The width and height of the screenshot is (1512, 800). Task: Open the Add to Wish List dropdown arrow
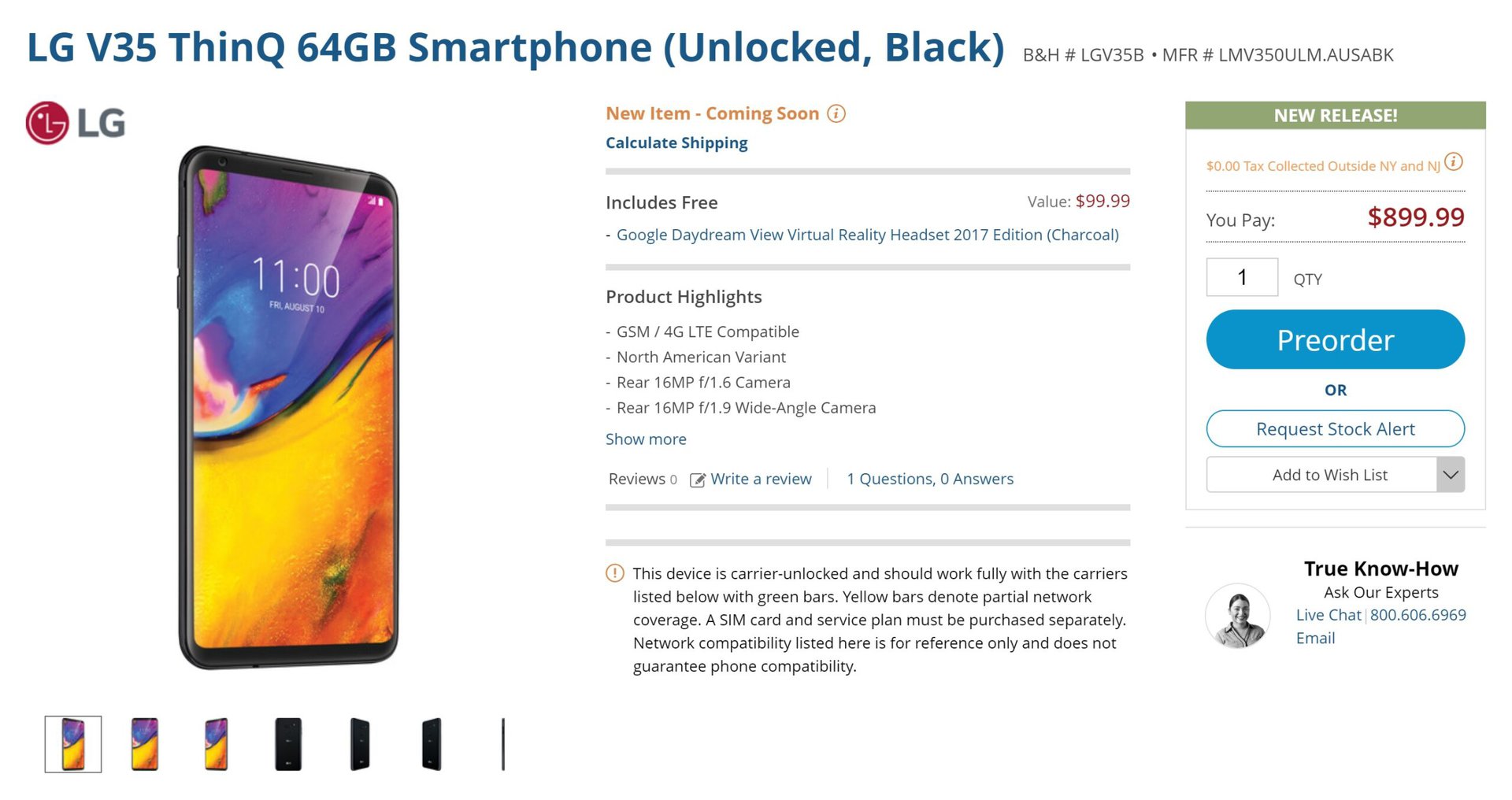click(1450, 475)
